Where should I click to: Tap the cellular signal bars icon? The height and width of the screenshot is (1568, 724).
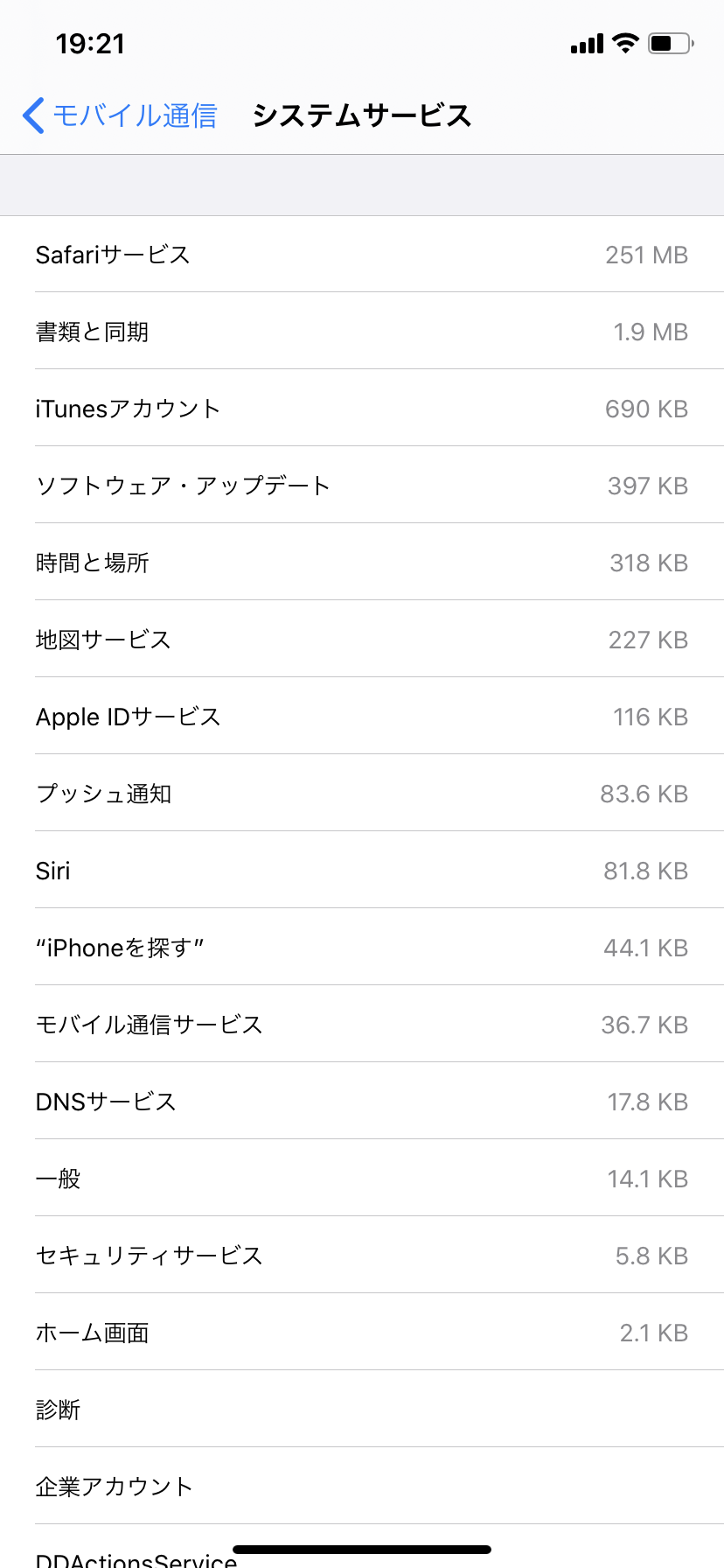587,44
